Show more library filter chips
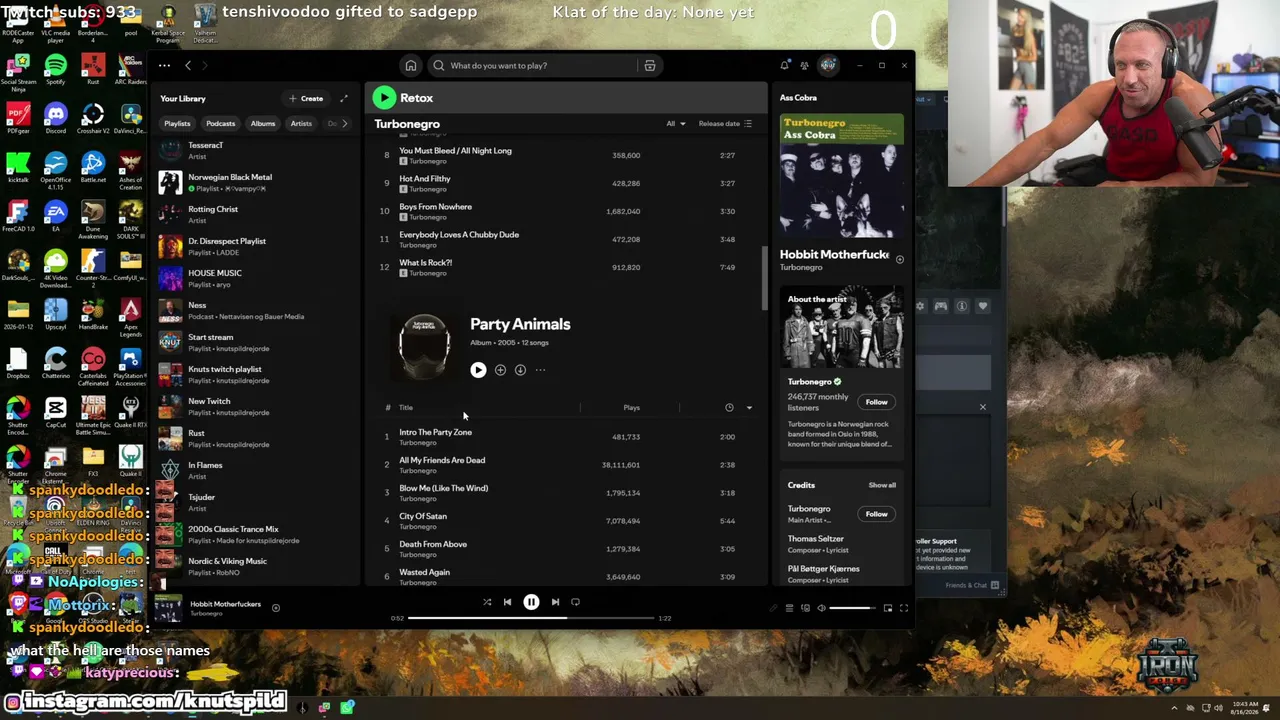Viewport: 1280px width, 720px height. point(345,124)
